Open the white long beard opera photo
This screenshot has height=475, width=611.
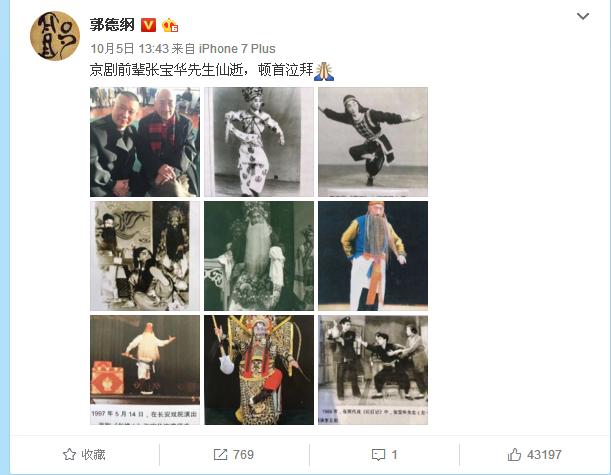pos(259,256)
